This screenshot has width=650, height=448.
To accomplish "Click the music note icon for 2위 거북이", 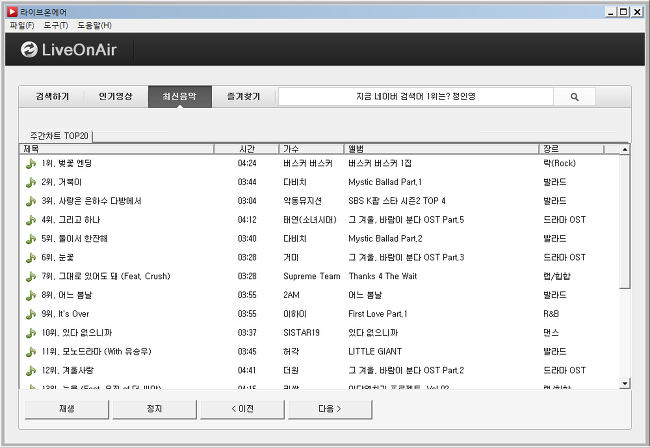I will pos(31,182).
